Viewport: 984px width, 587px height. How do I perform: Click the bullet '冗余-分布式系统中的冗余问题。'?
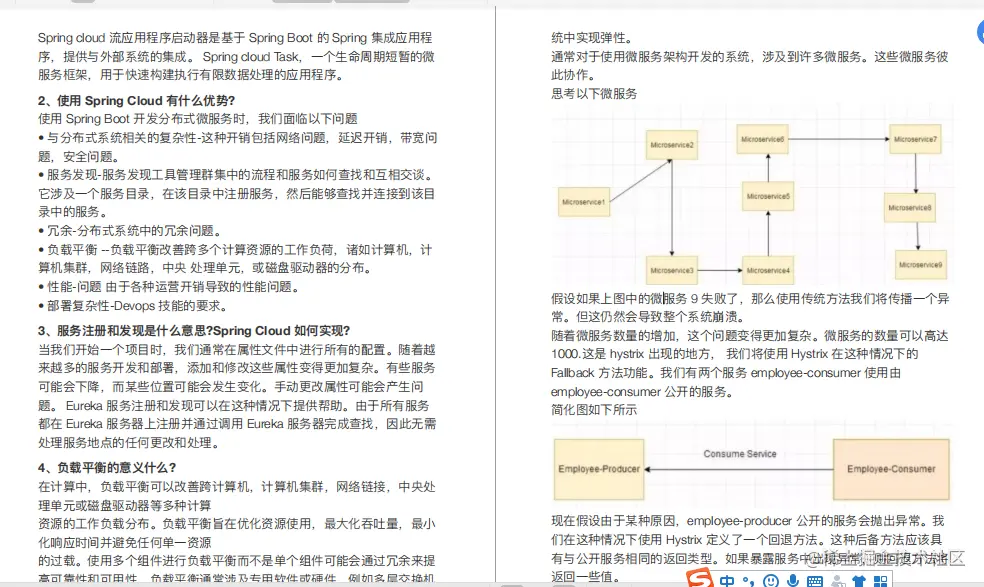click(130, 231)
